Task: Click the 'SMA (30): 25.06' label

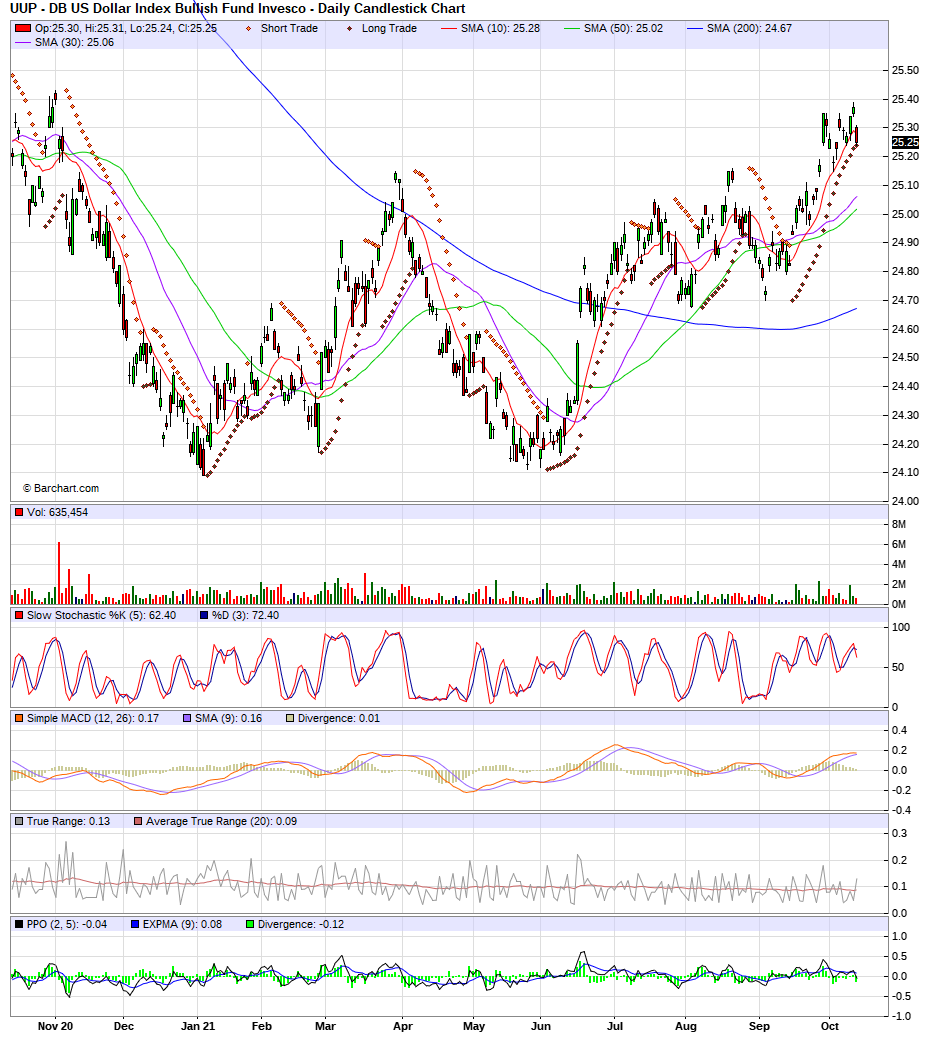Action: (x=74, y=42)
